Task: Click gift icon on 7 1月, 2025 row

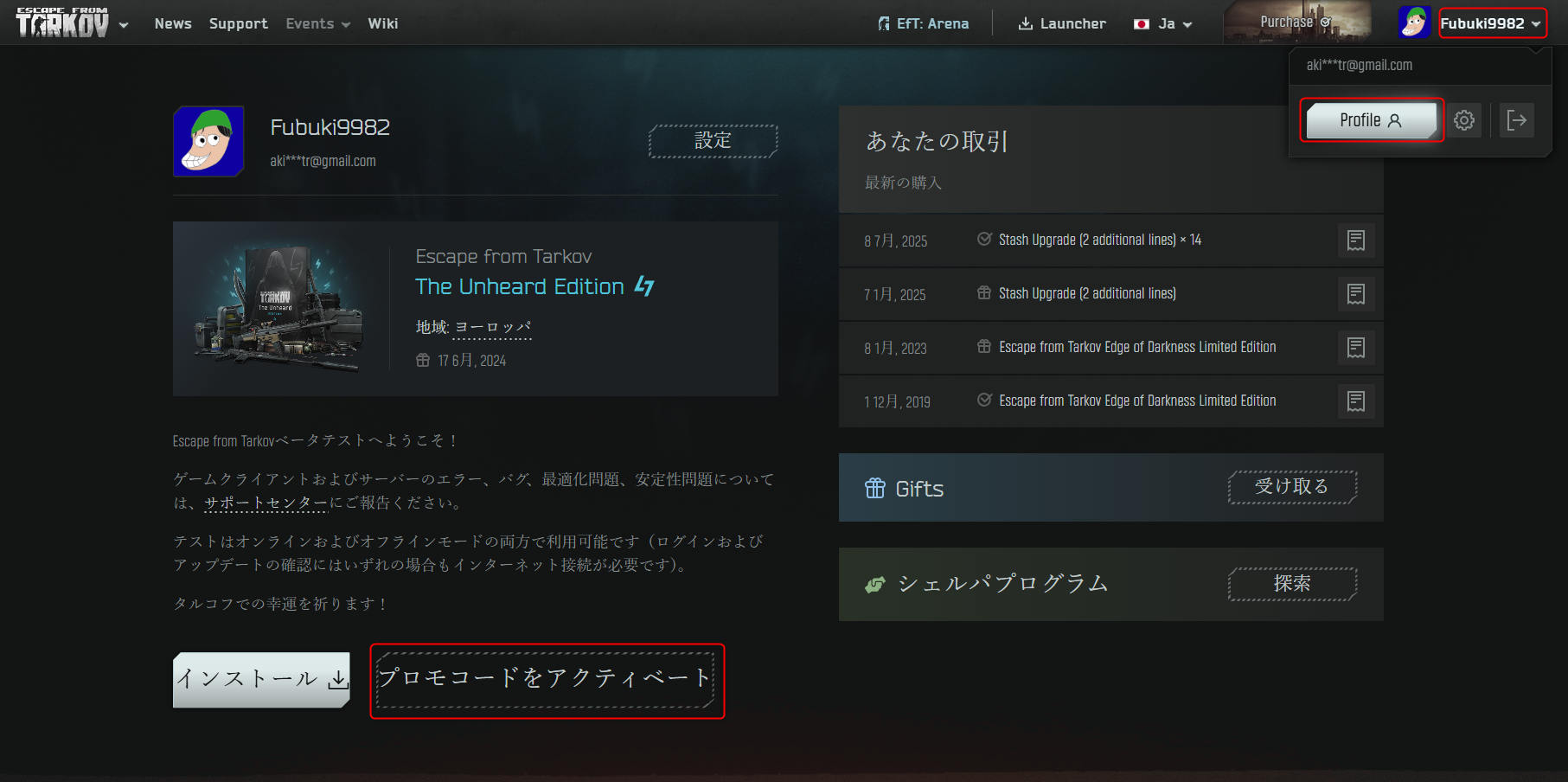Action: 984,292
